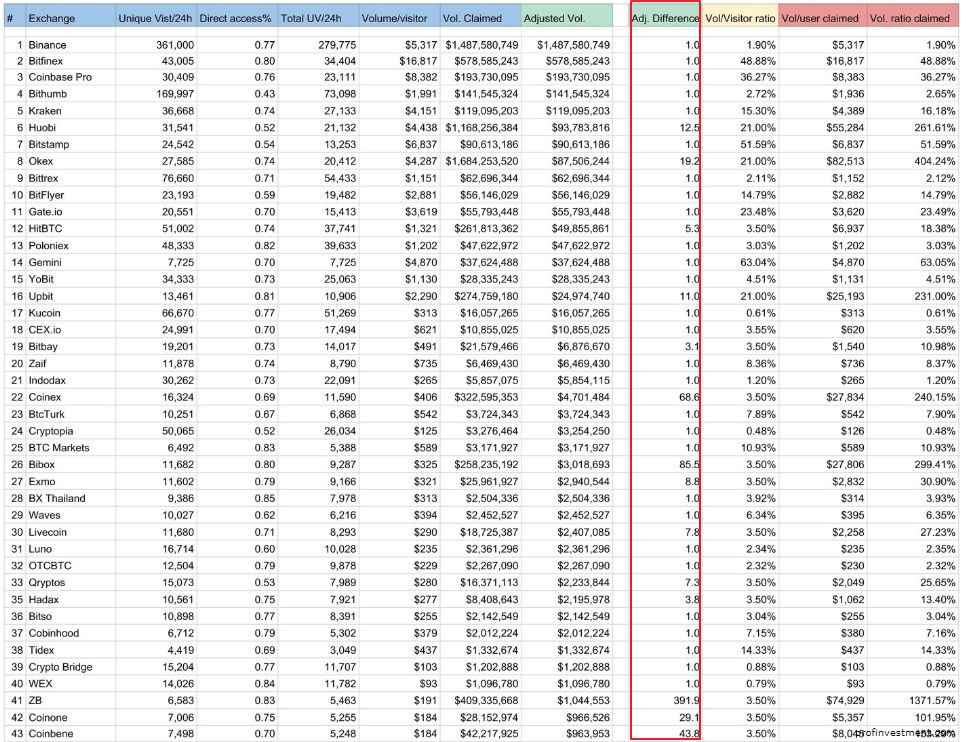Click the "BitFlyer" exchange cell

46,195
